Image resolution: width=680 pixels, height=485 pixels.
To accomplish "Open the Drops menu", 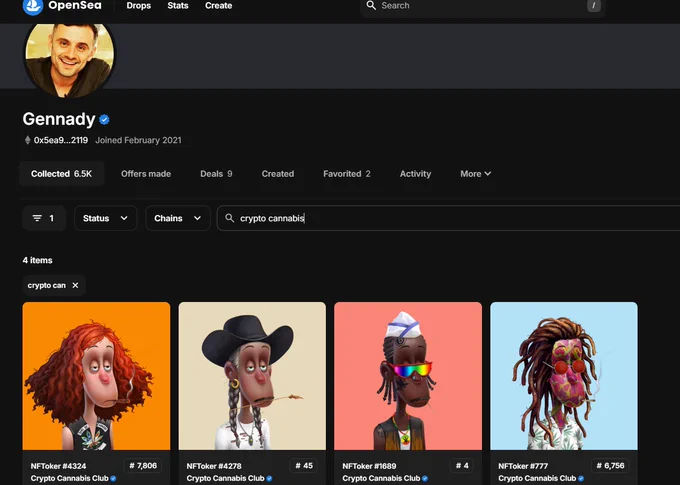I will click(139, 6).
